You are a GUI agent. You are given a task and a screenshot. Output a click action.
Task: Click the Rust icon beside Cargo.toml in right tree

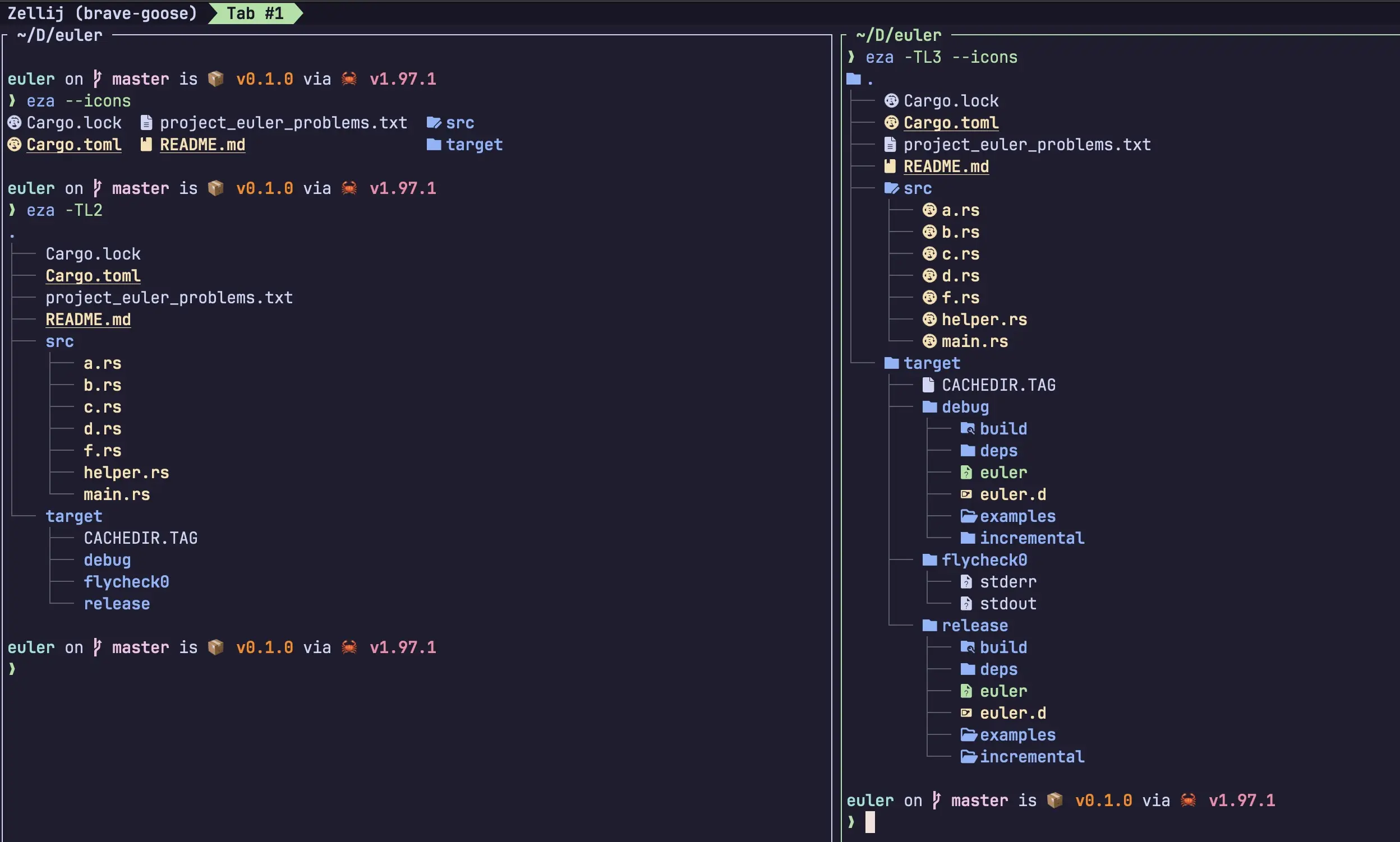coord(891,123)
